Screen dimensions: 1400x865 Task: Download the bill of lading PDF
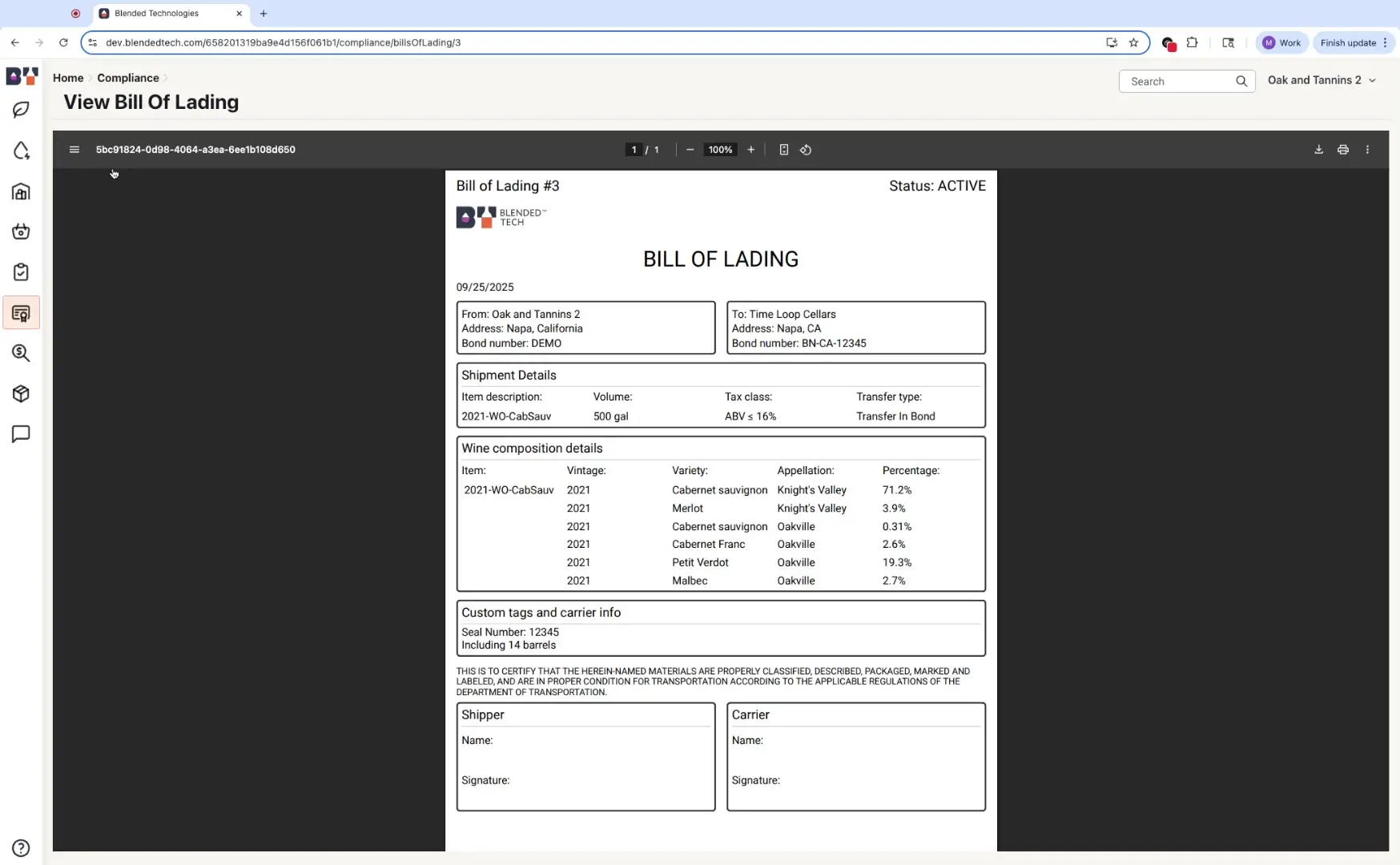click(1318, 150)
